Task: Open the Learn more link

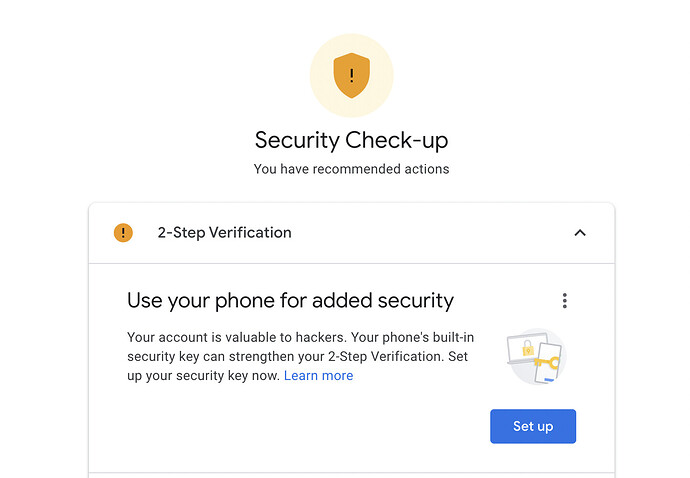Action: [x=318, y=376]
